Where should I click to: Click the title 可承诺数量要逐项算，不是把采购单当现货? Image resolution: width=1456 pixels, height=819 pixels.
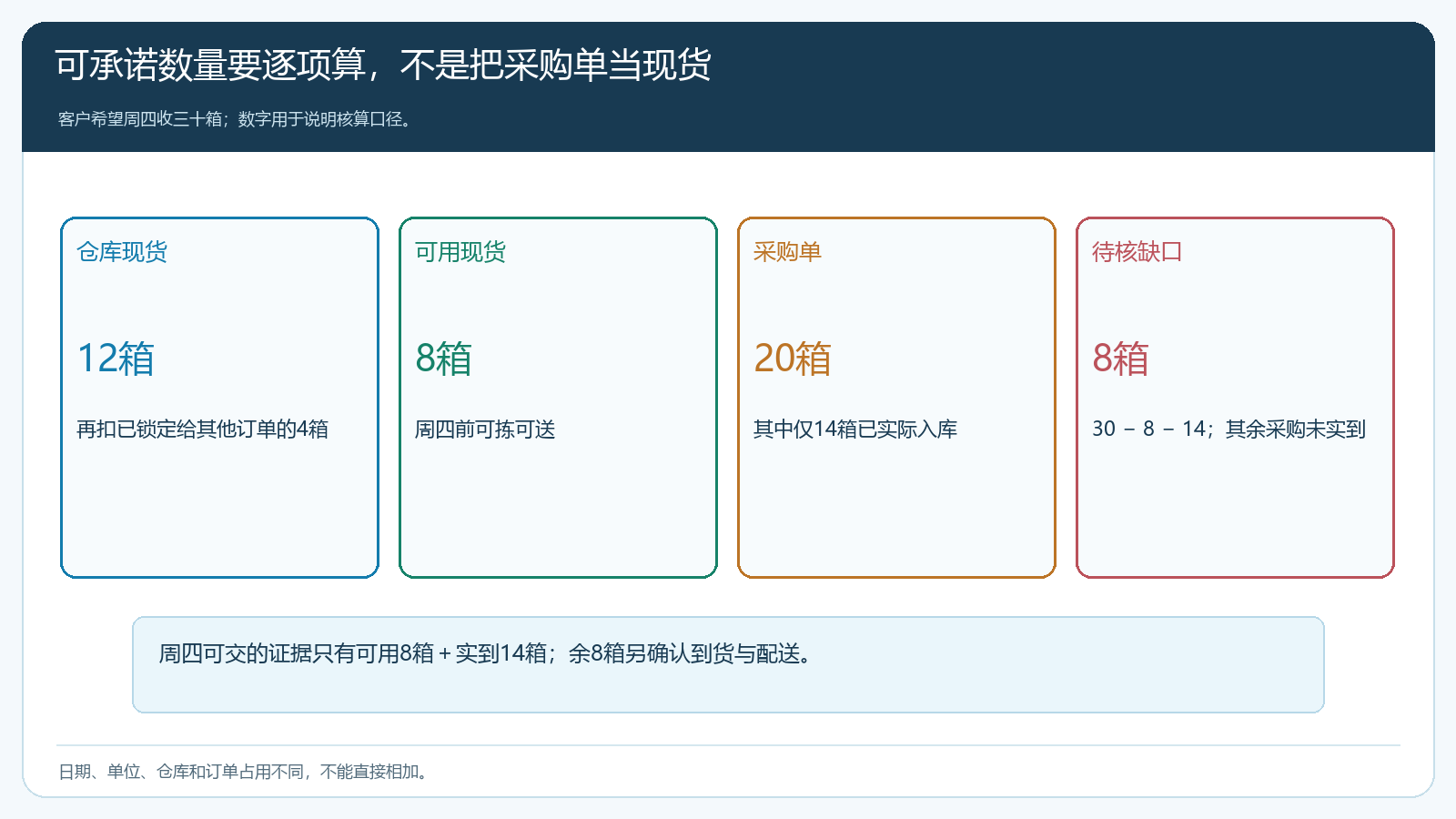[383, 65]
